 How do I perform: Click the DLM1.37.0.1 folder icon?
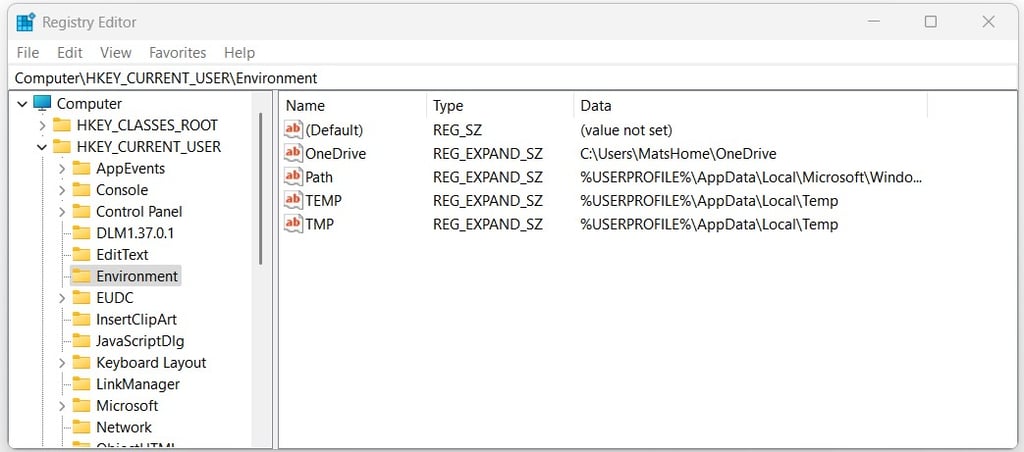[81, 233]
